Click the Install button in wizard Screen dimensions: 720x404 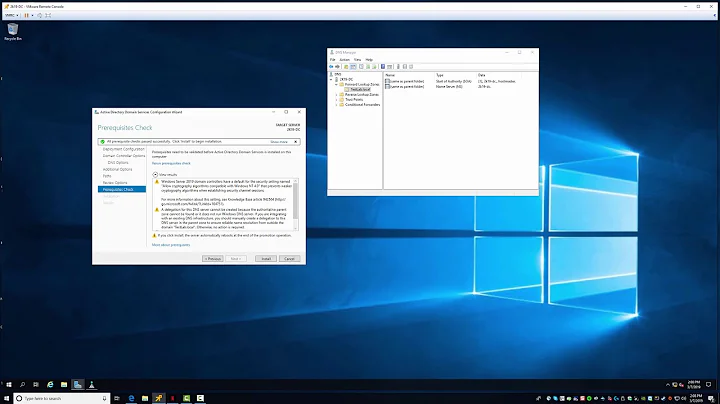pyautogui.click(x=266, y=259)
